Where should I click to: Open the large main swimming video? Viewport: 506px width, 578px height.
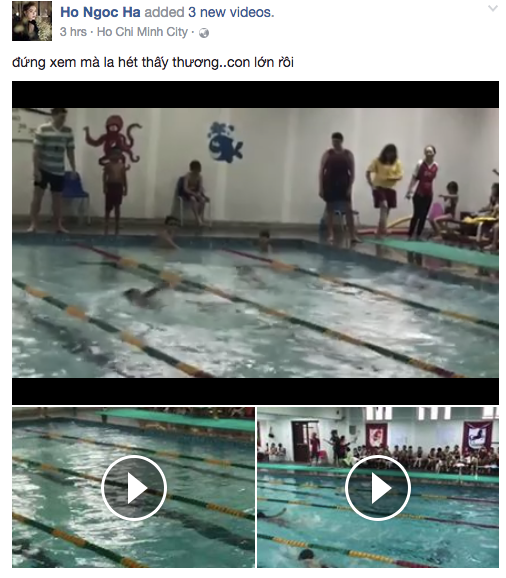click(x=255, y=243)
